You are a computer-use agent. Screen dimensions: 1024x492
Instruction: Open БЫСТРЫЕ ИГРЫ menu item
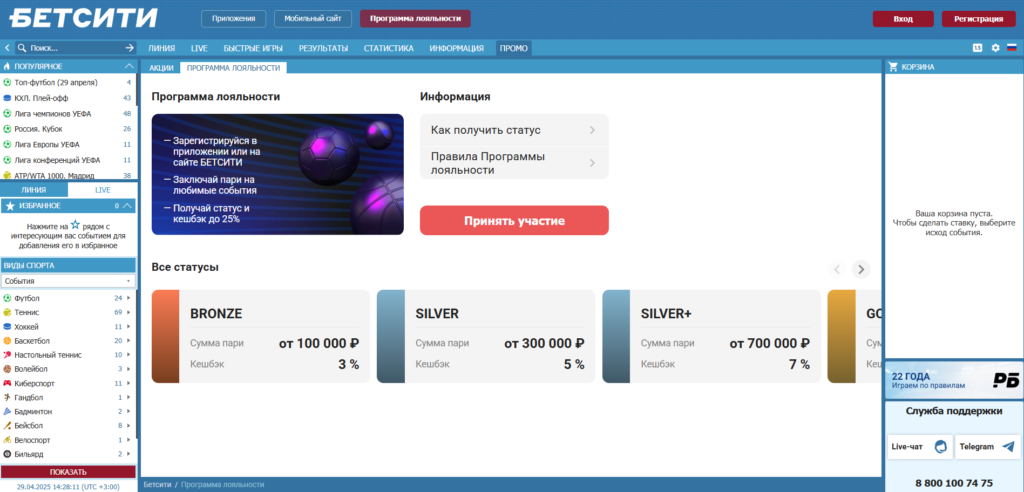253,48
